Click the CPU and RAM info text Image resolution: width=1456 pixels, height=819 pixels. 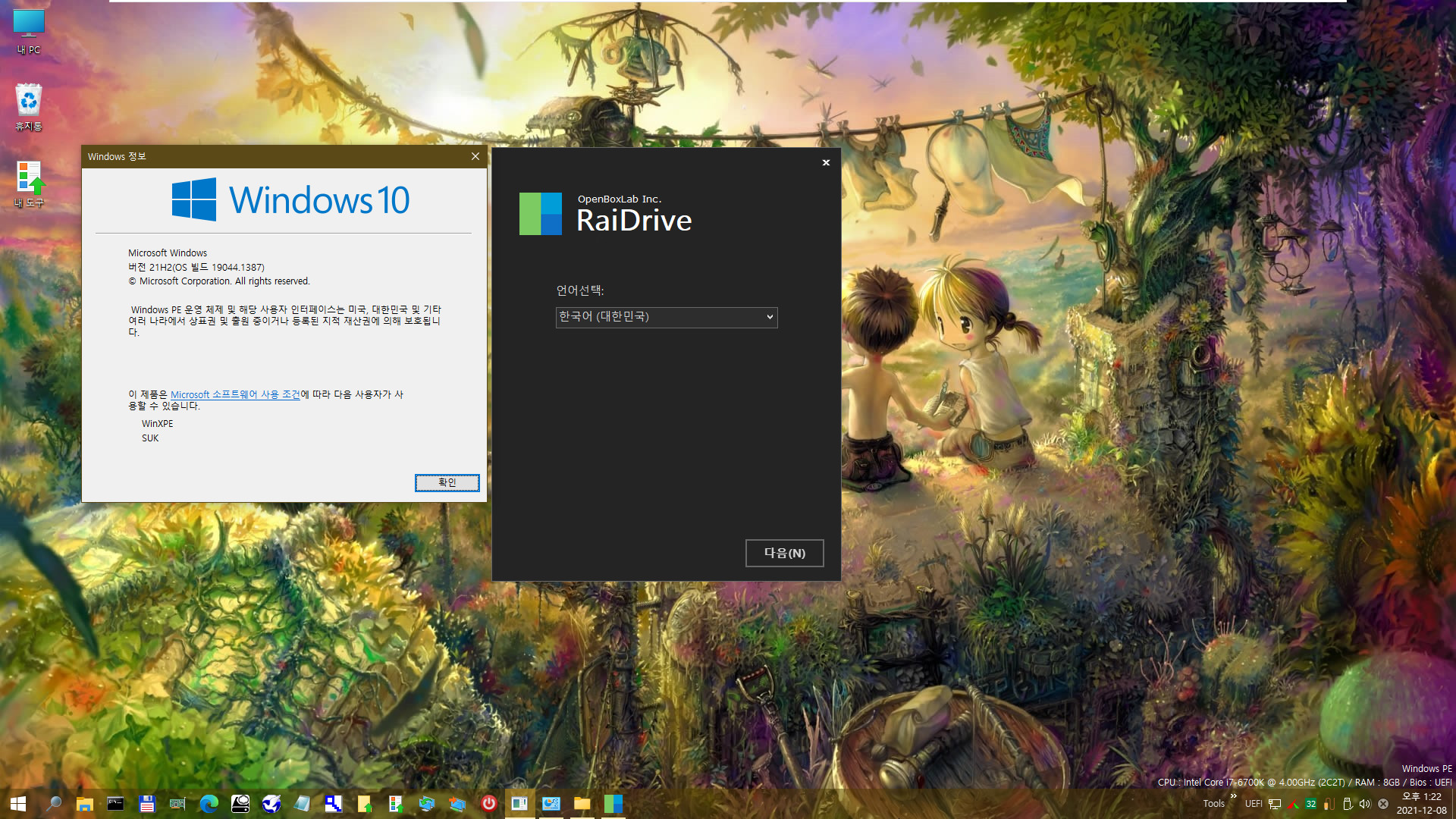pos(1304,782)
